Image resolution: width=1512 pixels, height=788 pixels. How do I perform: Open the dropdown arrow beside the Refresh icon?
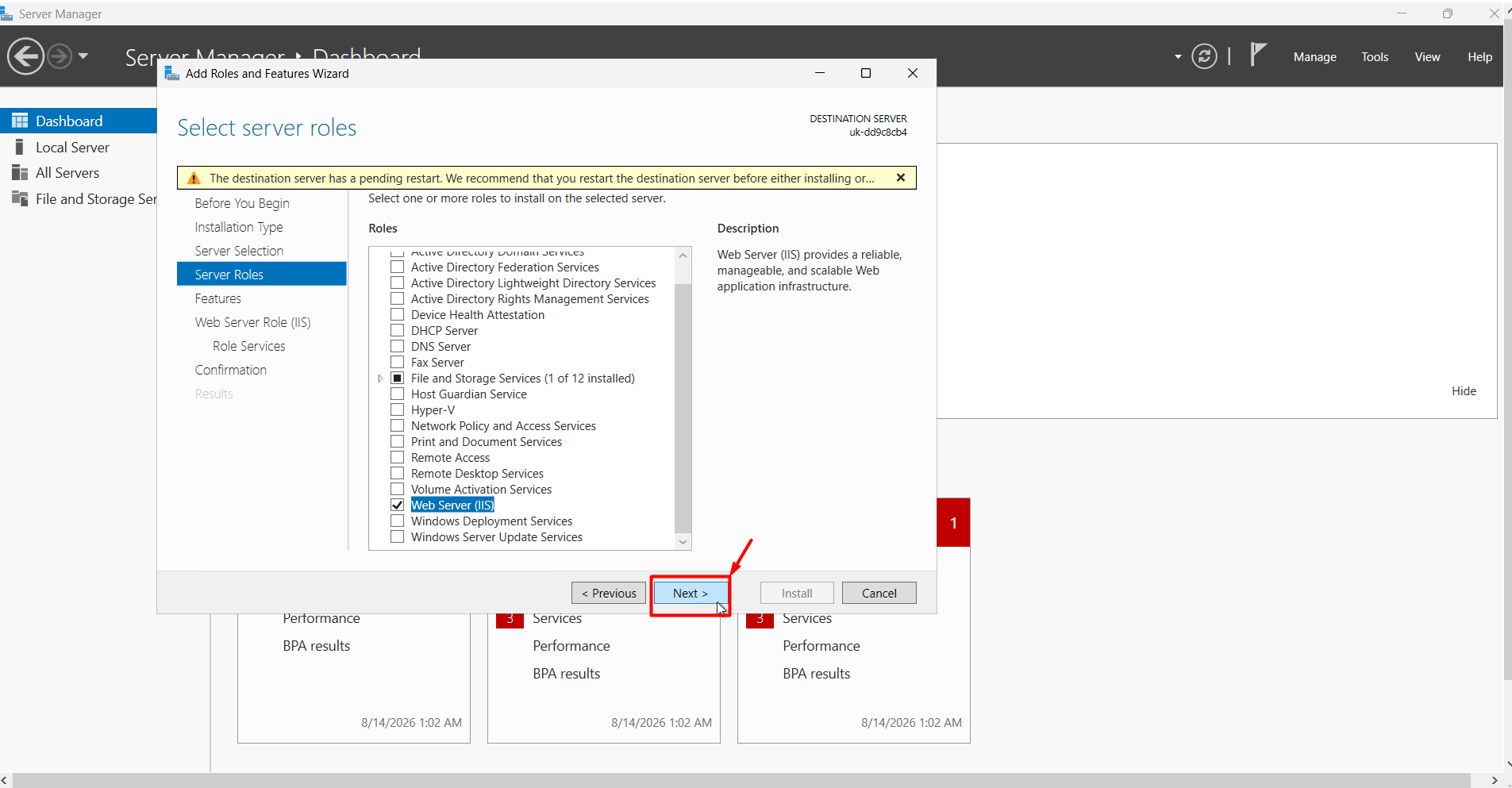coord(1178,57)
